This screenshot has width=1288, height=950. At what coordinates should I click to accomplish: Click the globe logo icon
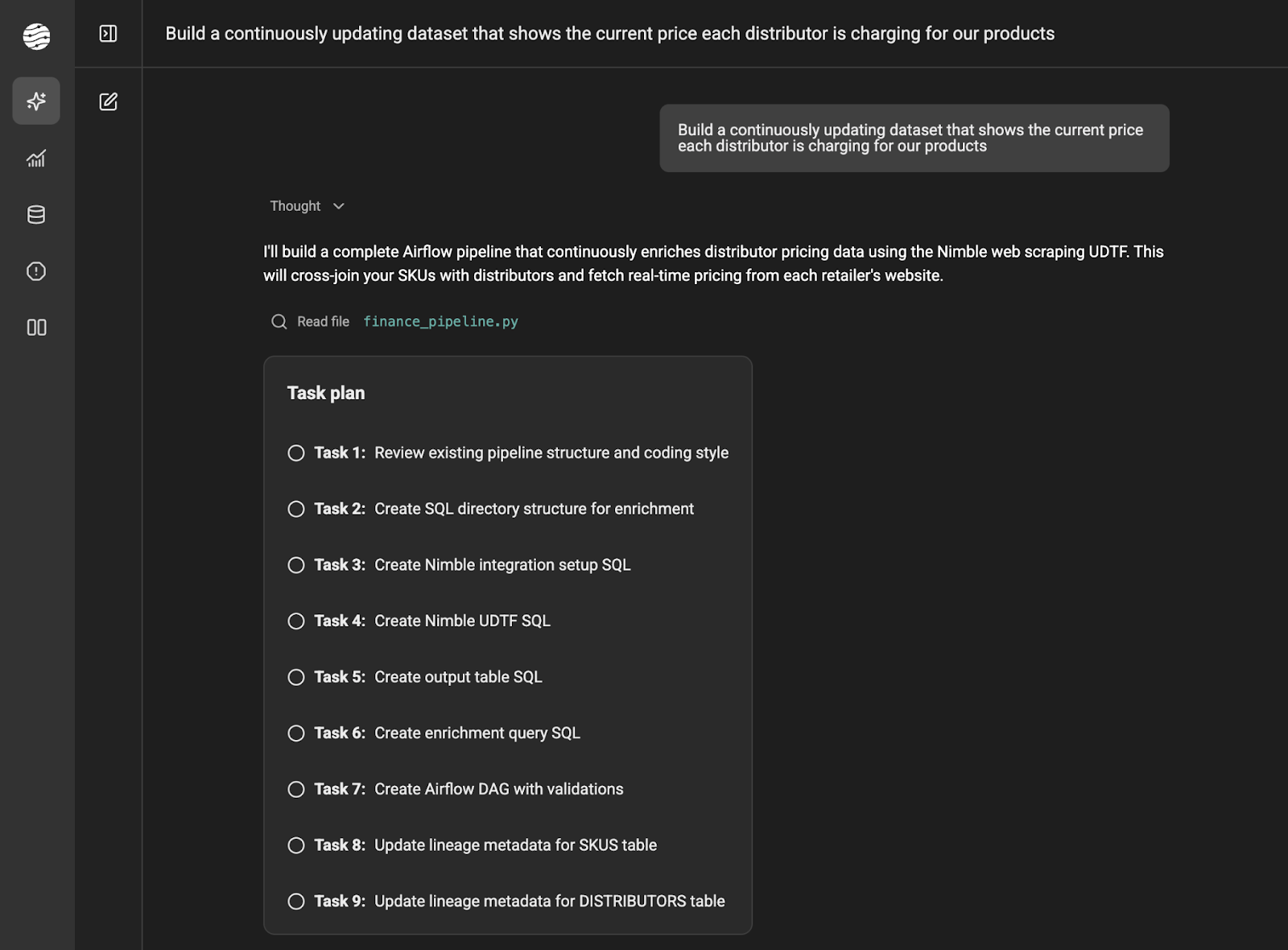pyautogui.click(x=36, y=36)
